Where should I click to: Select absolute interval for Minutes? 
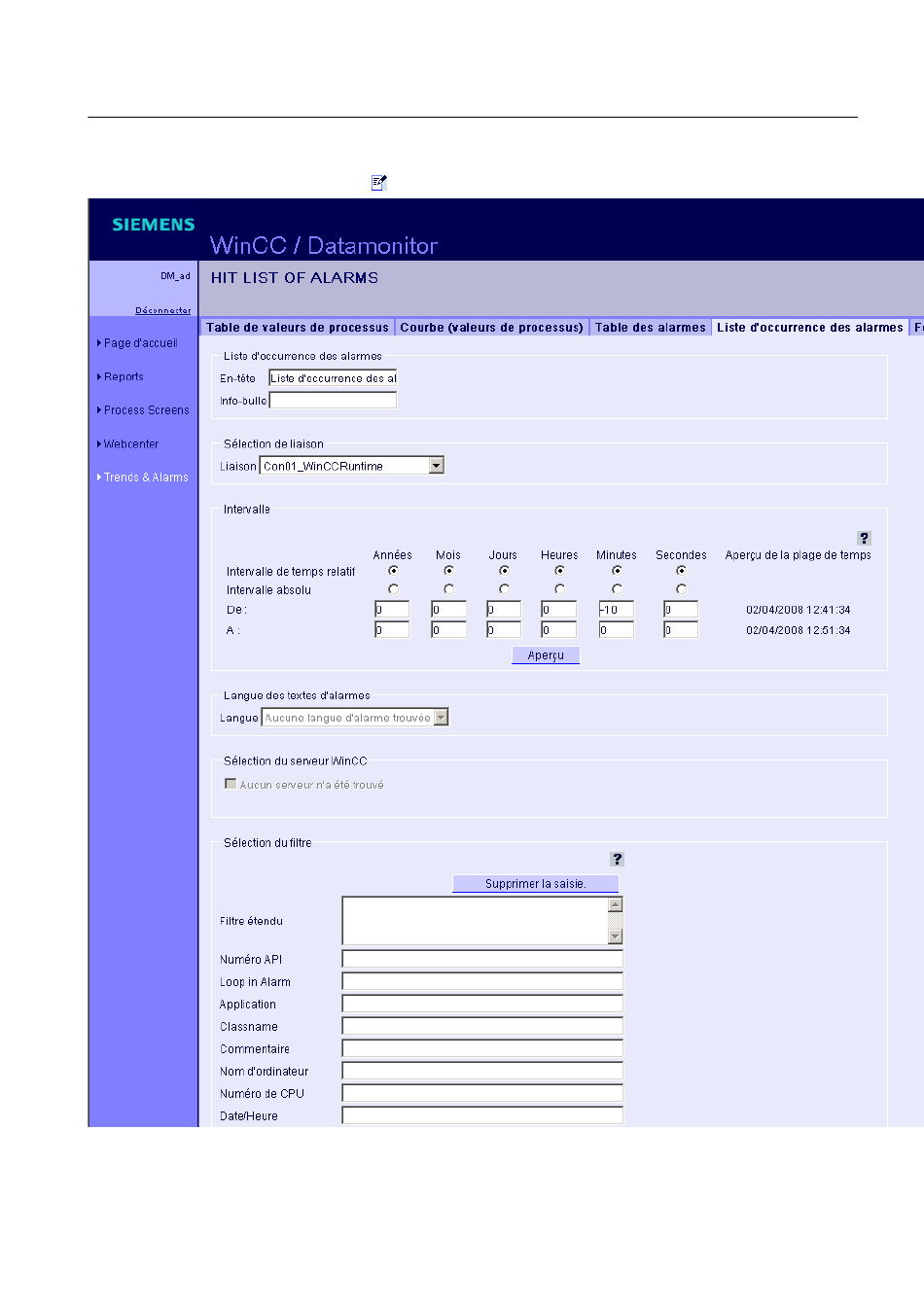(617, 589)
